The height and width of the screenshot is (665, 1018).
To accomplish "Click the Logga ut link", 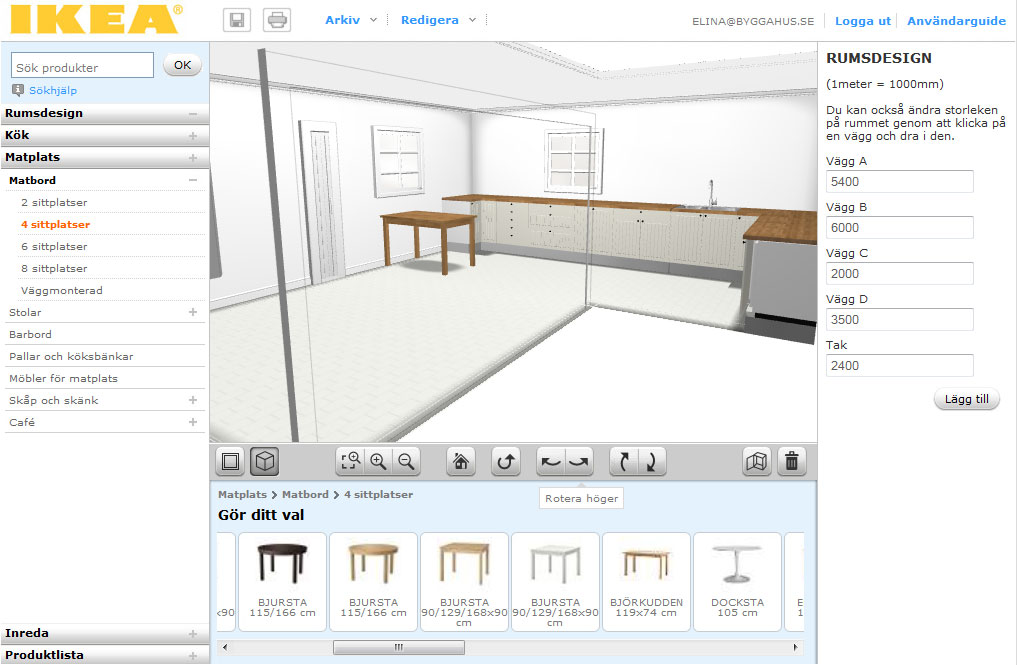I will click(862, 21).
